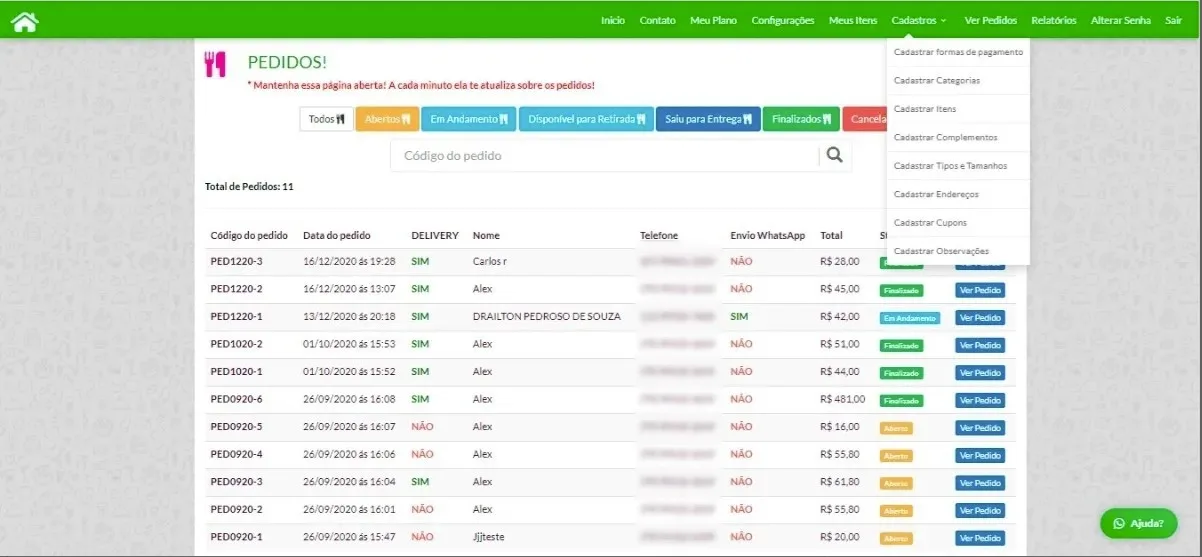Select Cadastrar Endereços from the dropdown
This screenshot has width=1202, height=557.
coord(958,194)
